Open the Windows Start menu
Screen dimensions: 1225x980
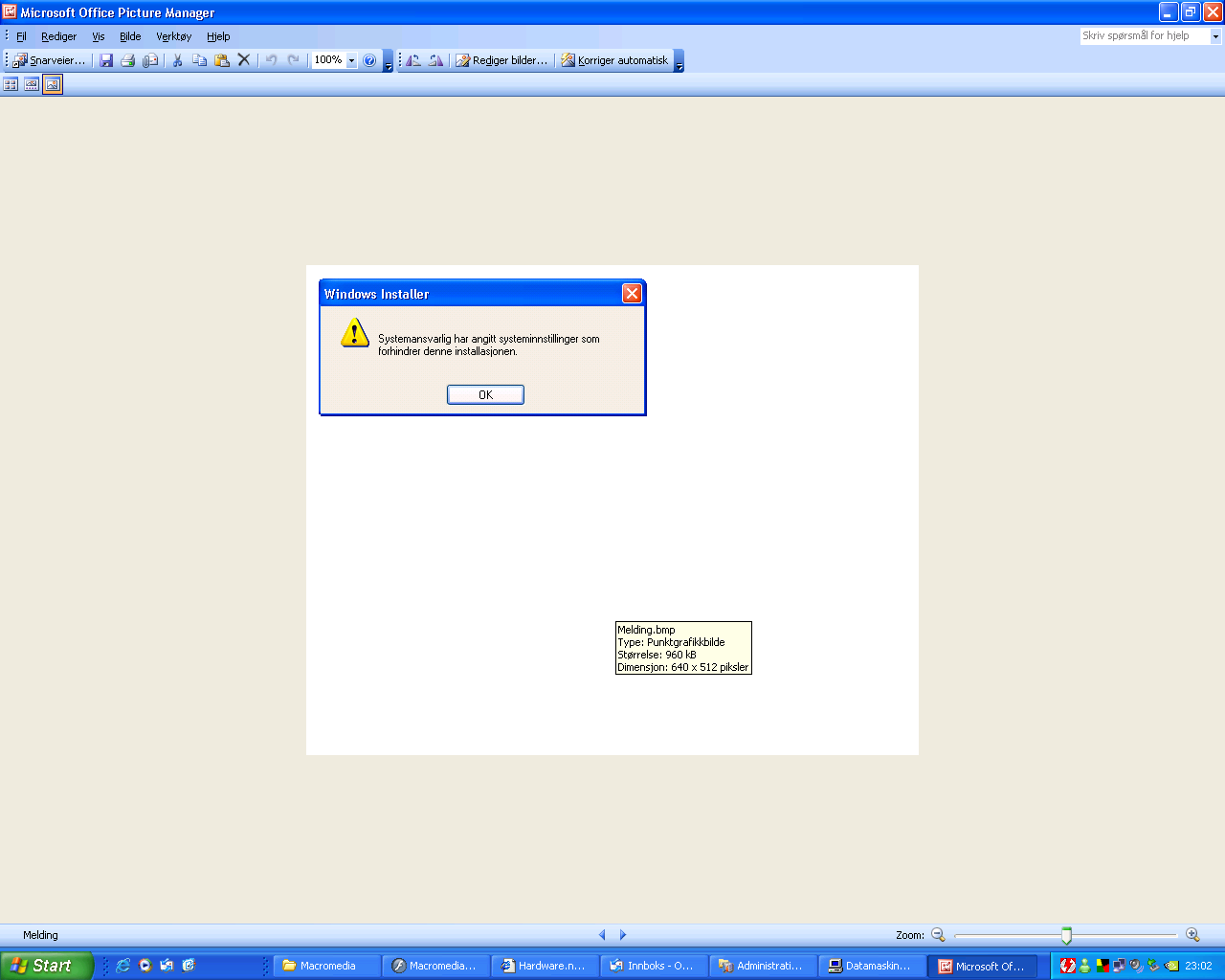[47, 966]
